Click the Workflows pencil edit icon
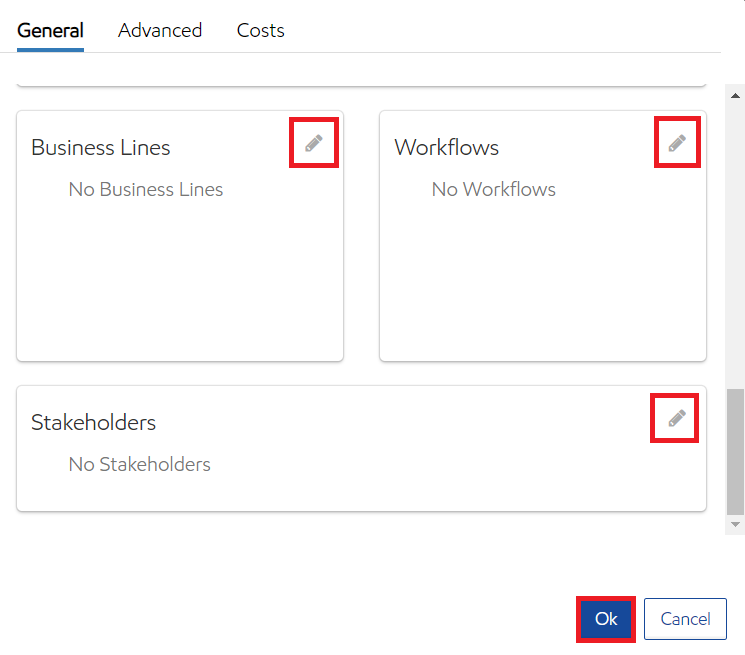The width and height of the screenshot is (745, 655). point(677,143)
